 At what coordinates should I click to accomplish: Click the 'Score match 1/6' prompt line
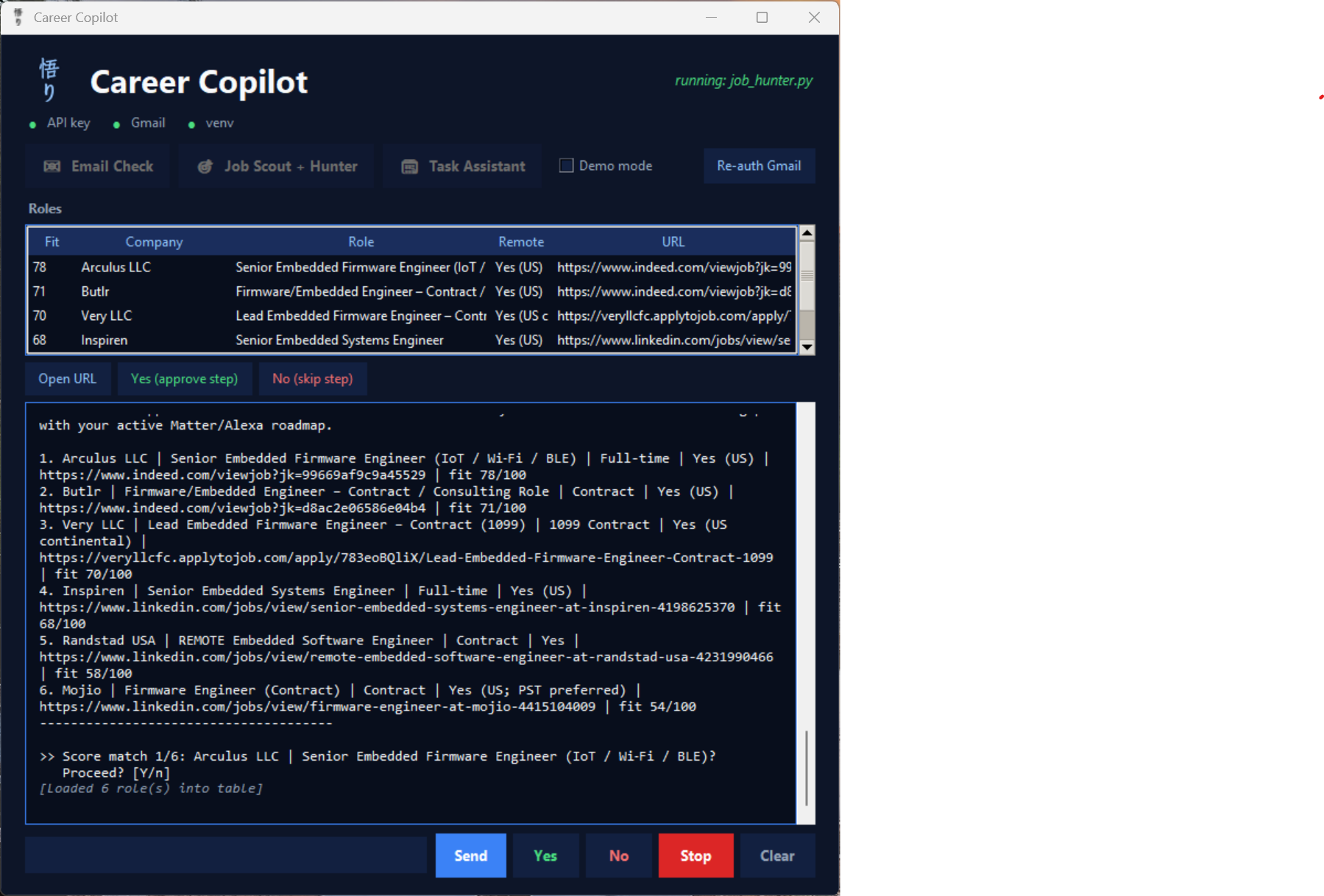coord(378,756)
